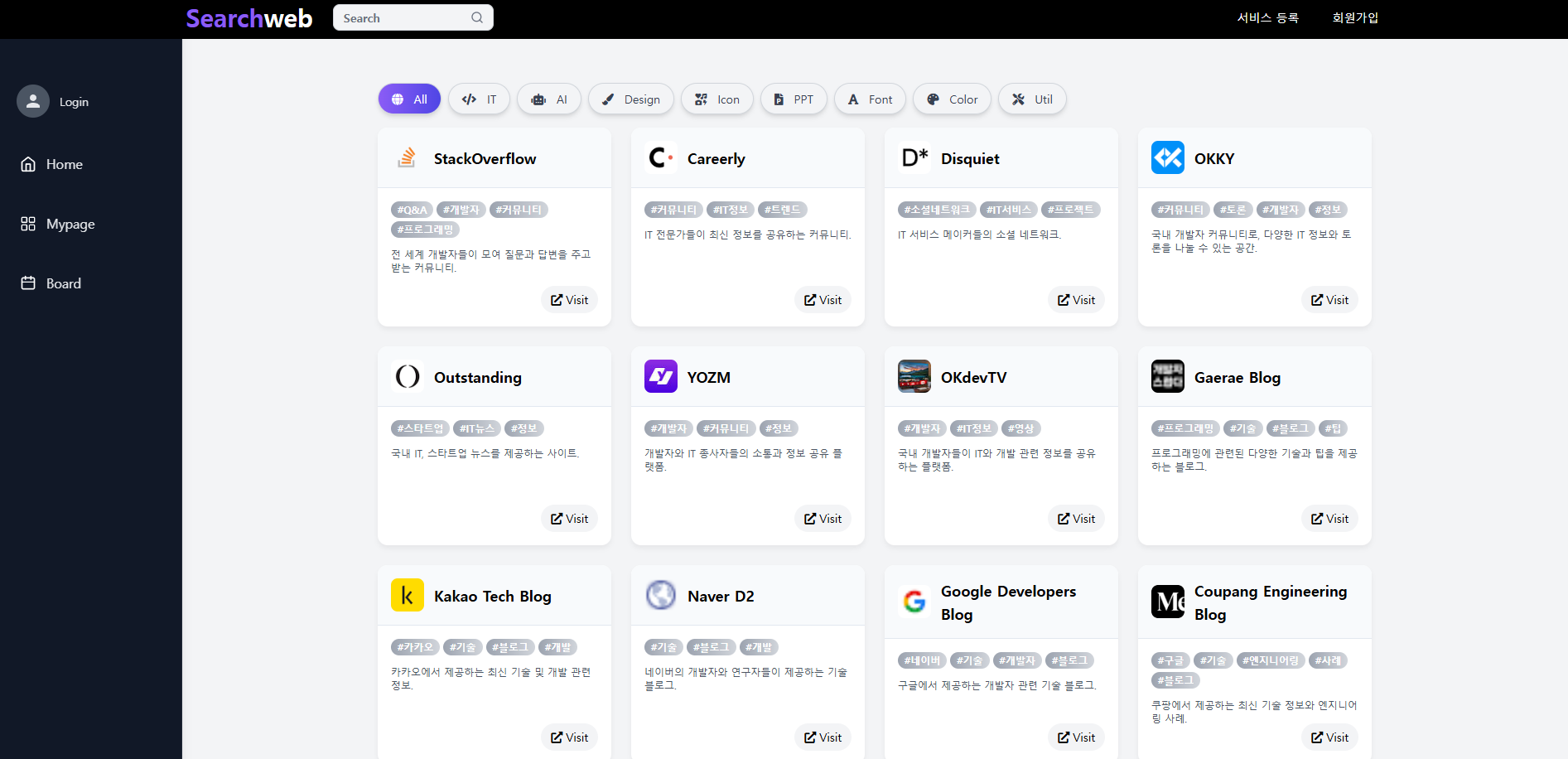Click the Google Developers Blog G icon
The height and width of the screenshot is (759, 1568).
[914, 602]
